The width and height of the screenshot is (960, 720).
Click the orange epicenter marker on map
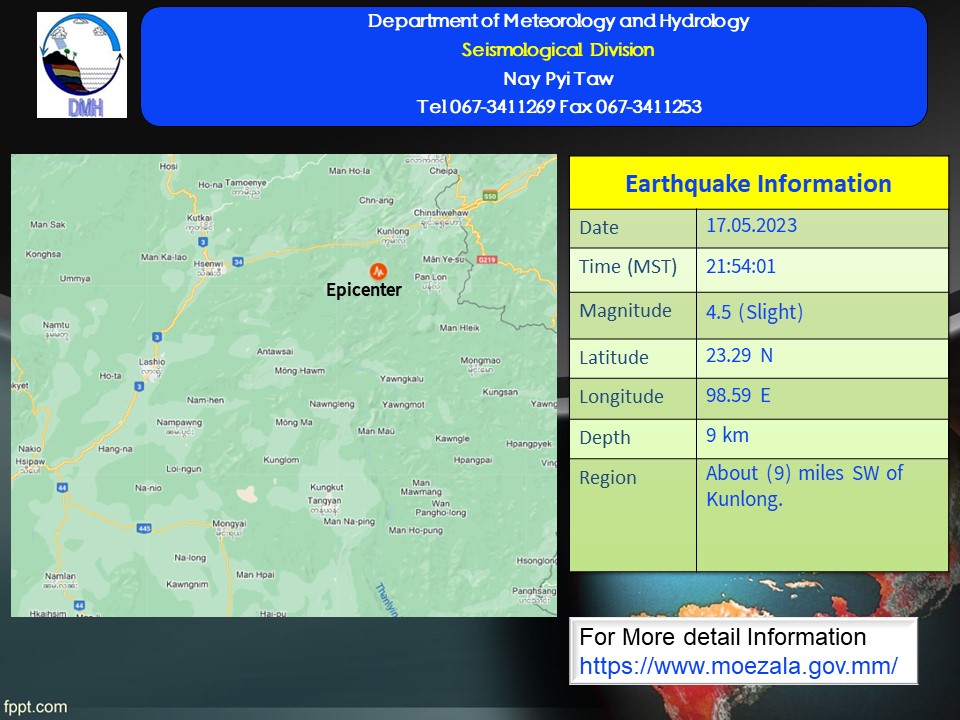point(378,271)
